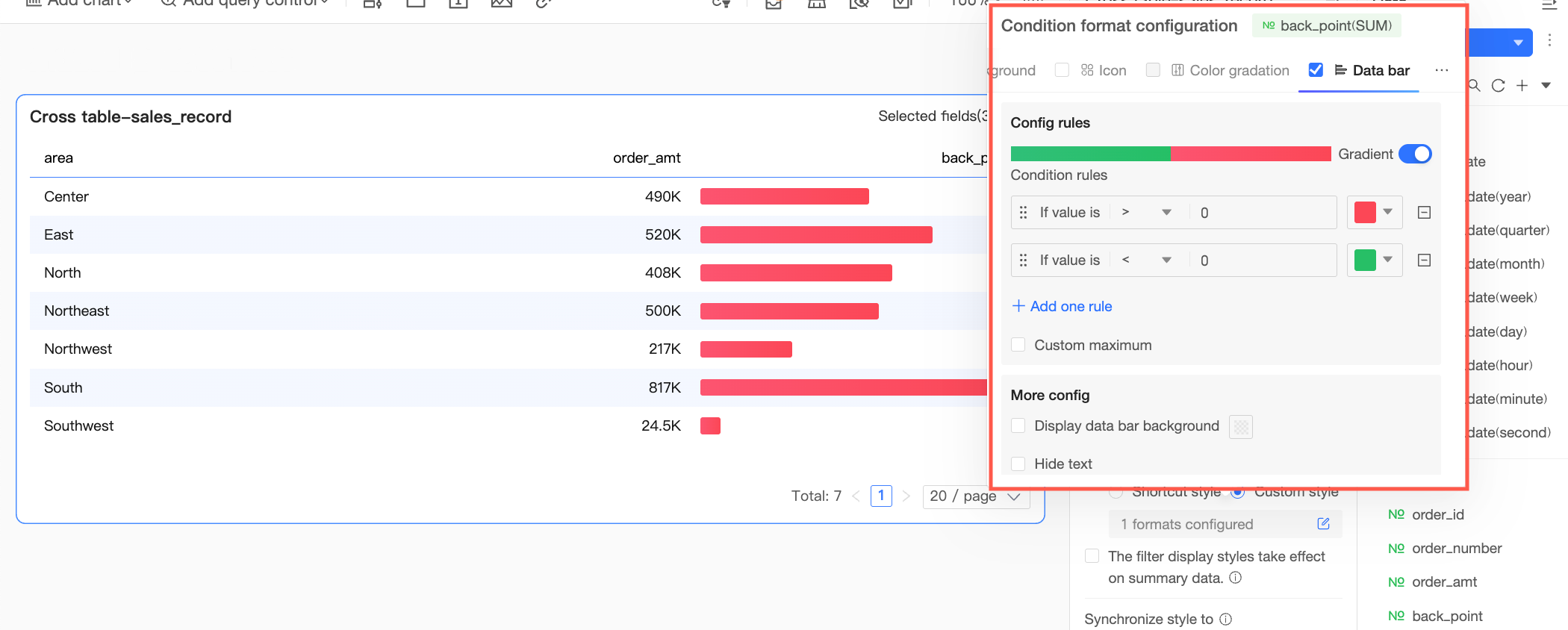The width and height of the screenshot is (1568, 630).
Task: Grab the drag handle of the greater-than rule
Action: pos(1023,213)
